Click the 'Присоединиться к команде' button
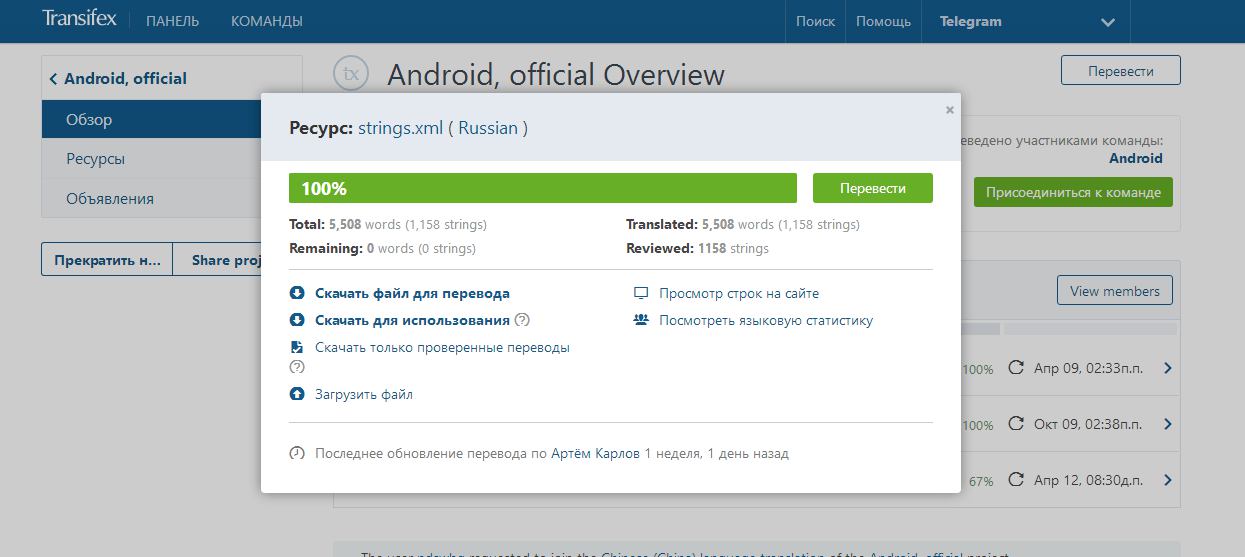The width and height of the screenshot is (1245, 557). pos(1073,192)
